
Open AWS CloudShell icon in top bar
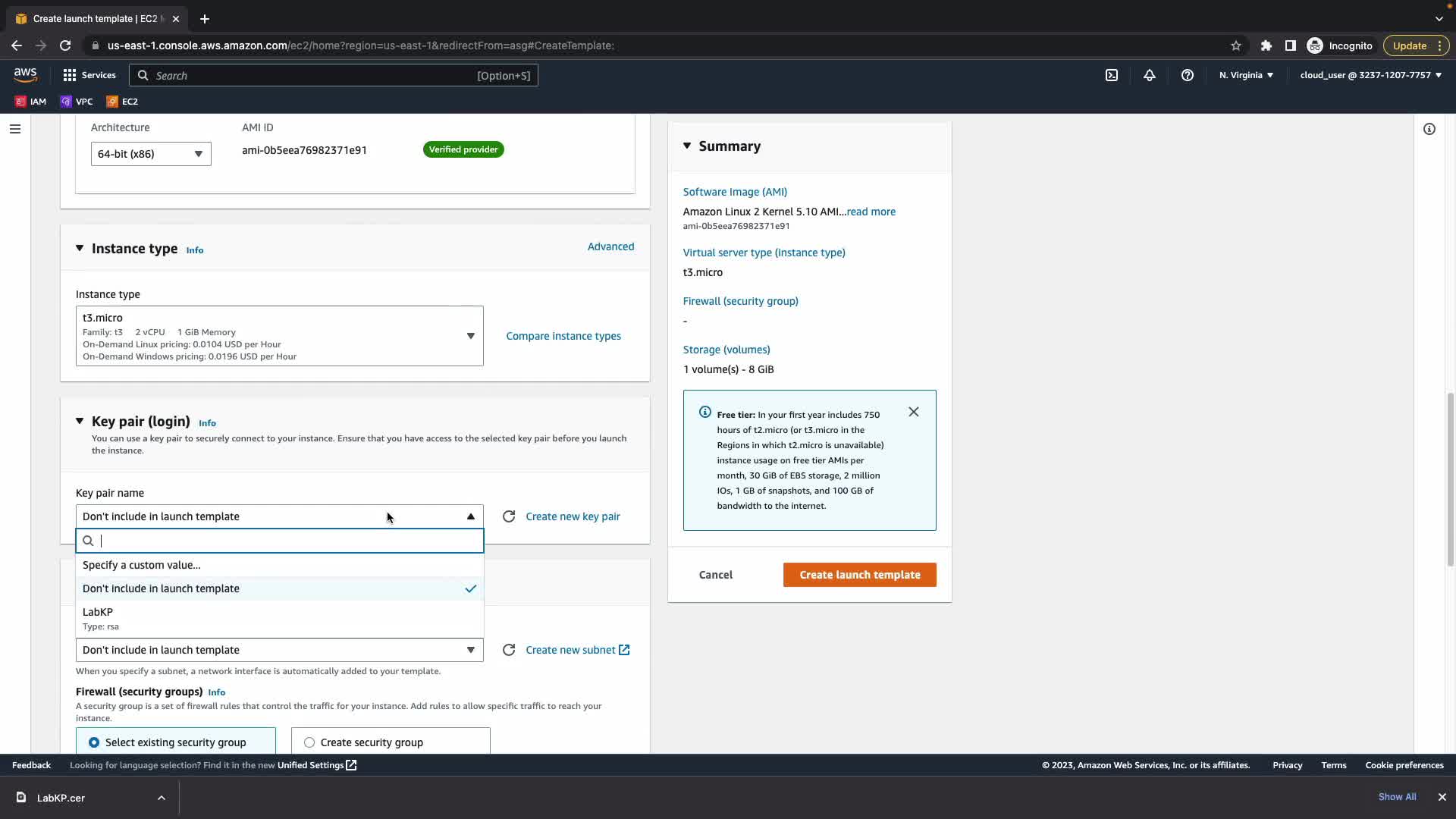tap(1112, 75)
